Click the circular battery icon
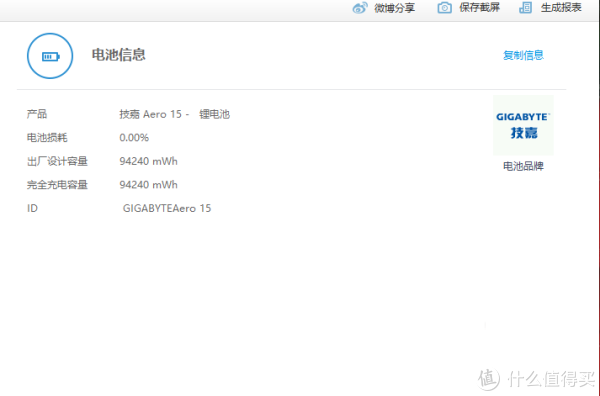 click(x=50, y=56)
